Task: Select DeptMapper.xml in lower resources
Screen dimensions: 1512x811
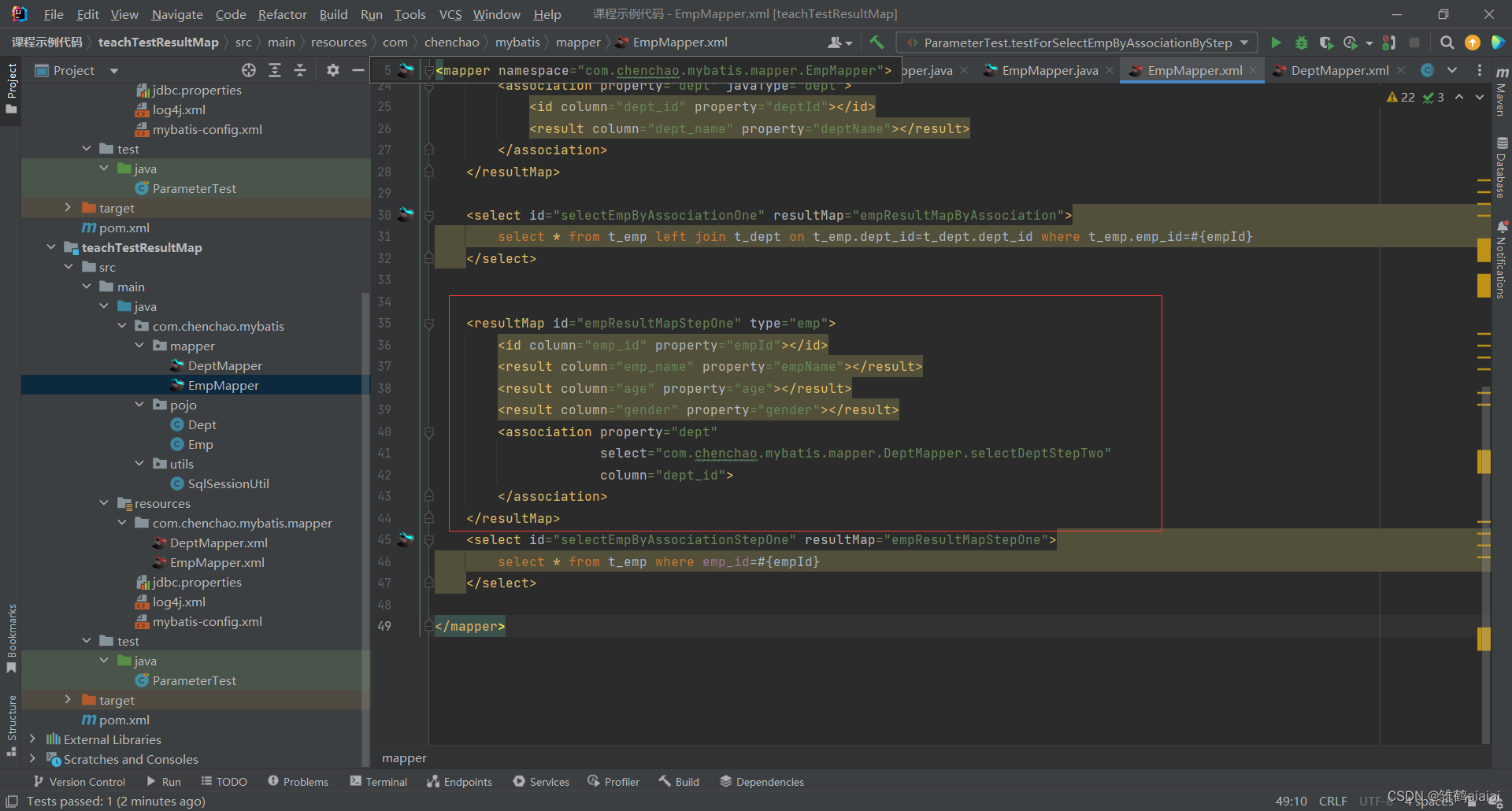Action: click(x=218, y=543)
